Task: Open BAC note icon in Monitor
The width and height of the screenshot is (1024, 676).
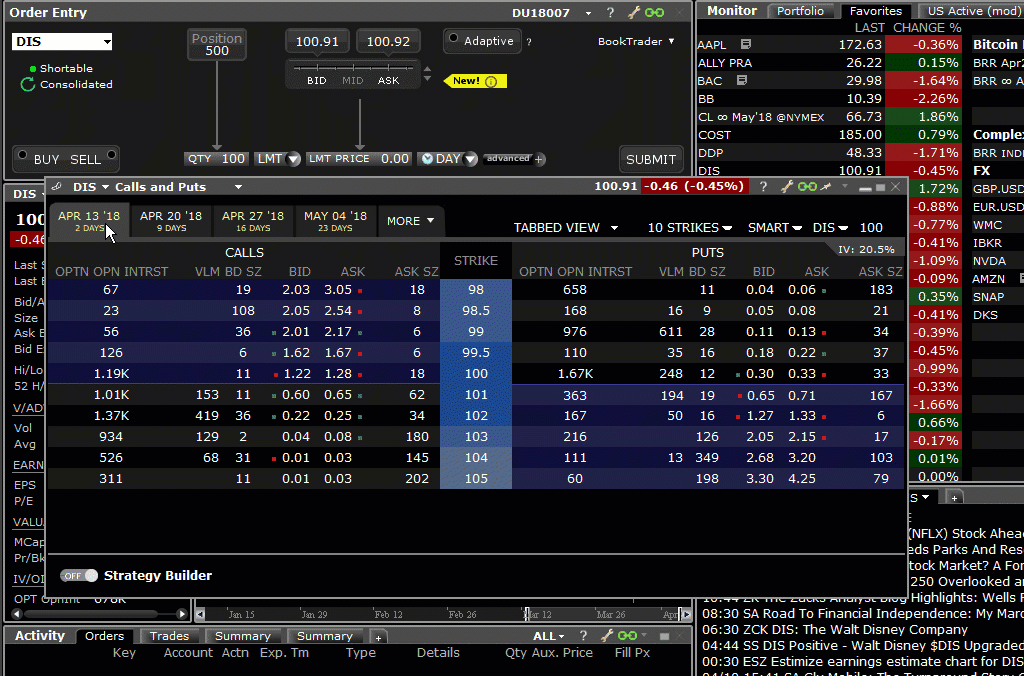Action: pos(741,80)
